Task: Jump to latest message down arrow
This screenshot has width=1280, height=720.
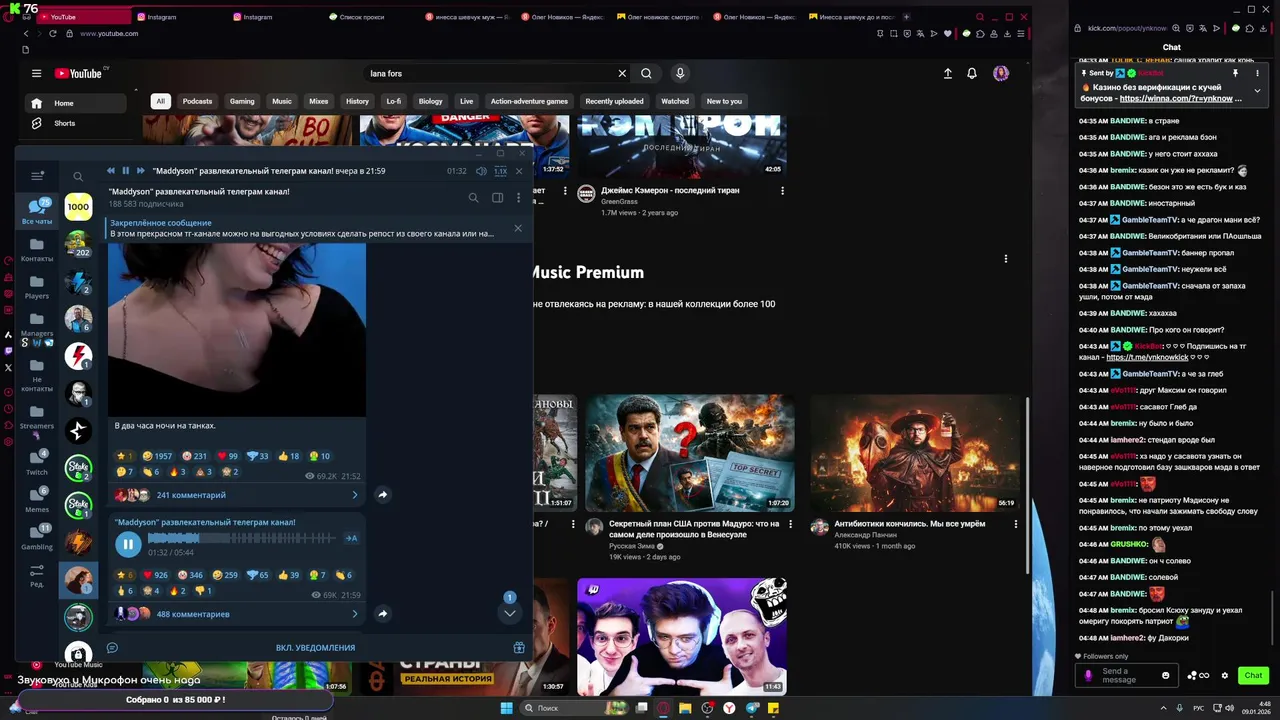Action: (x=509, y=613)
